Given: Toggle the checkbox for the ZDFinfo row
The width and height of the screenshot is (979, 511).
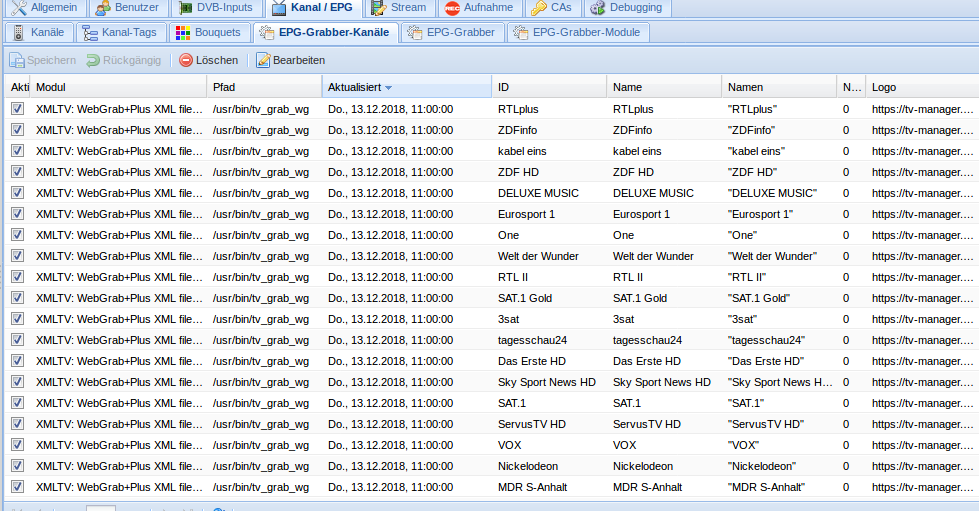Looking at the screenshot, I should (17, 130).
